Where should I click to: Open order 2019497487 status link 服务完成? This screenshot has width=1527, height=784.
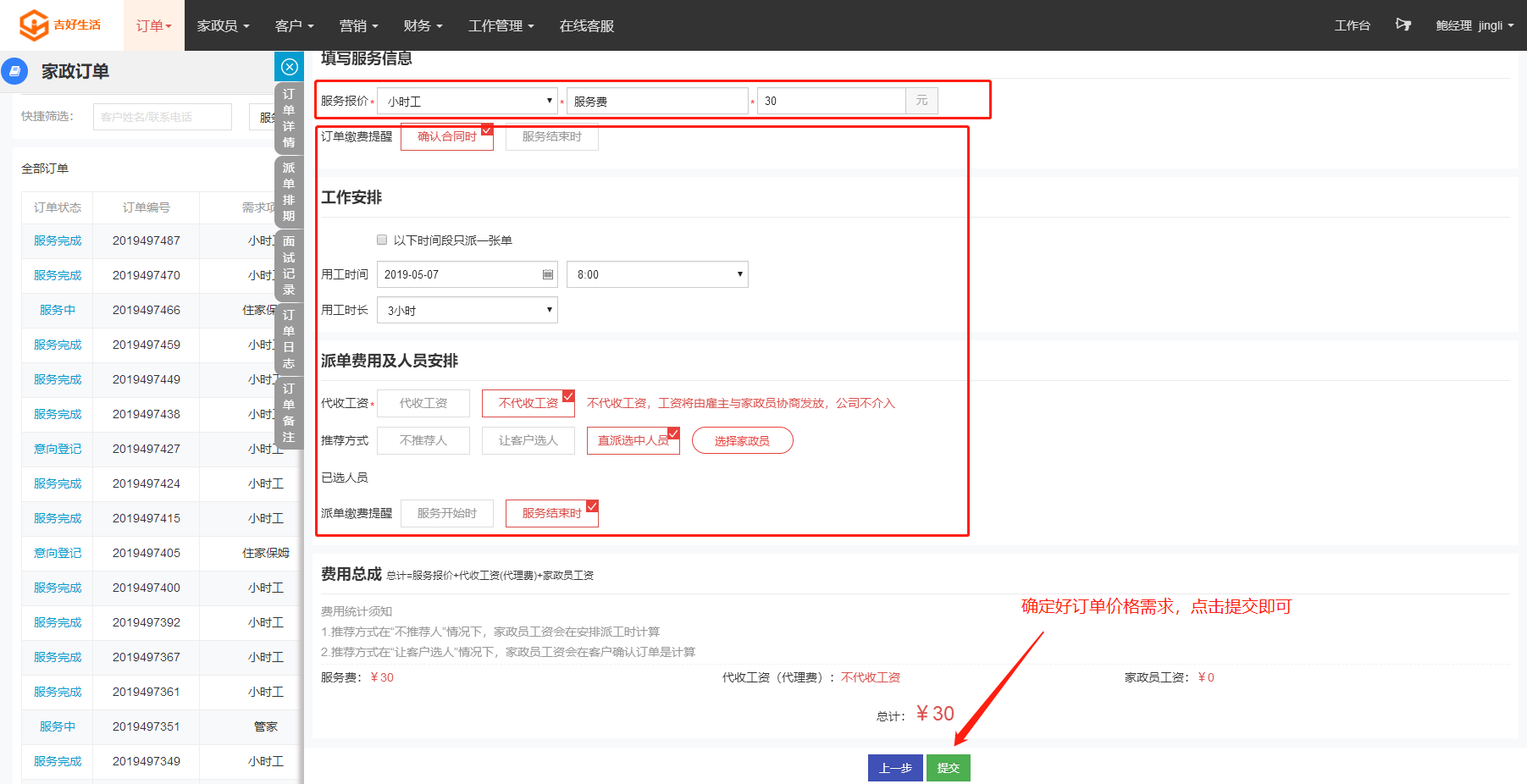(58, 240)
